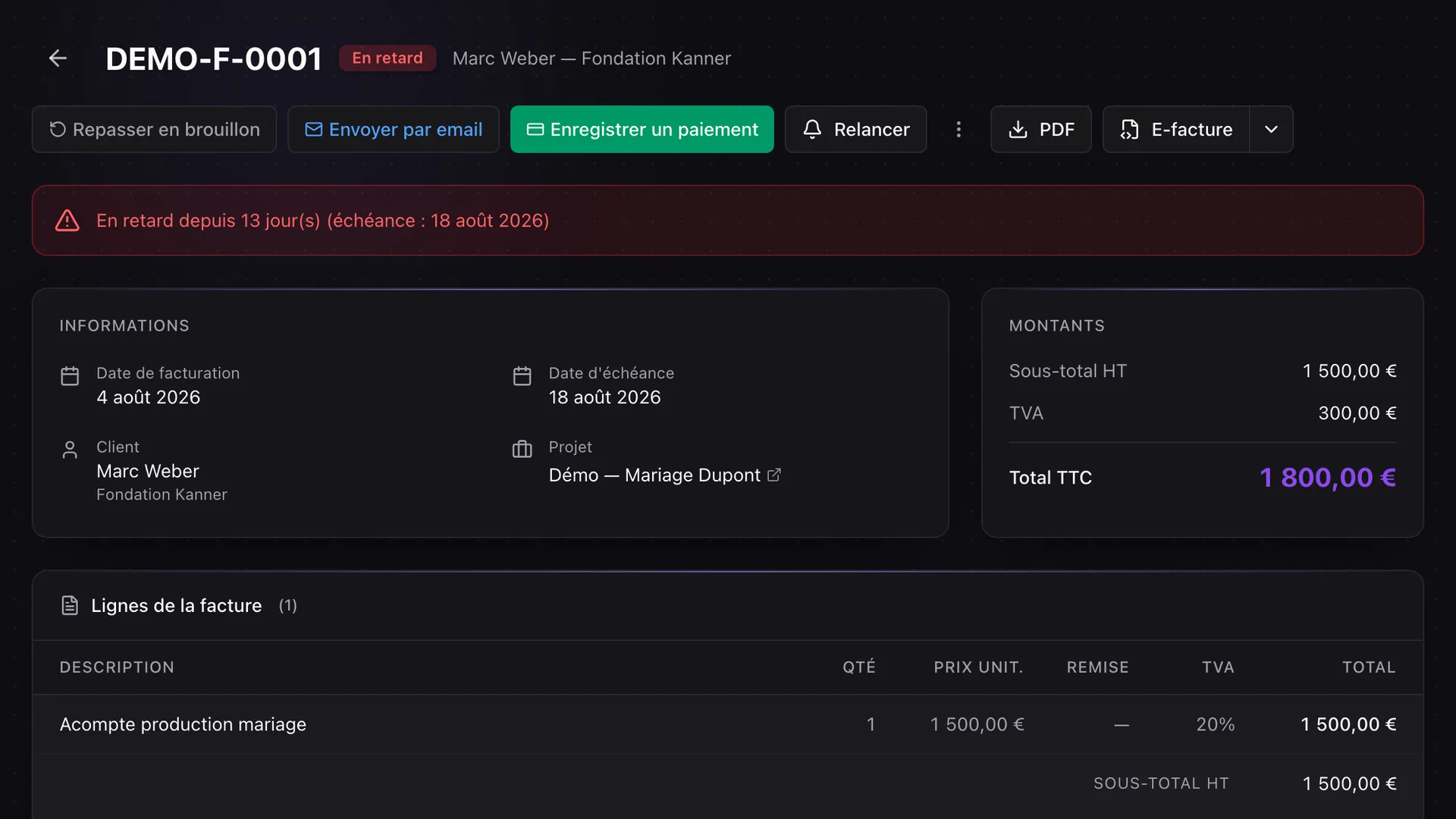Screen dimensions: 1456x819
Task: Click the invoice number DEMO-F-0001
Action: pos(214,58)
